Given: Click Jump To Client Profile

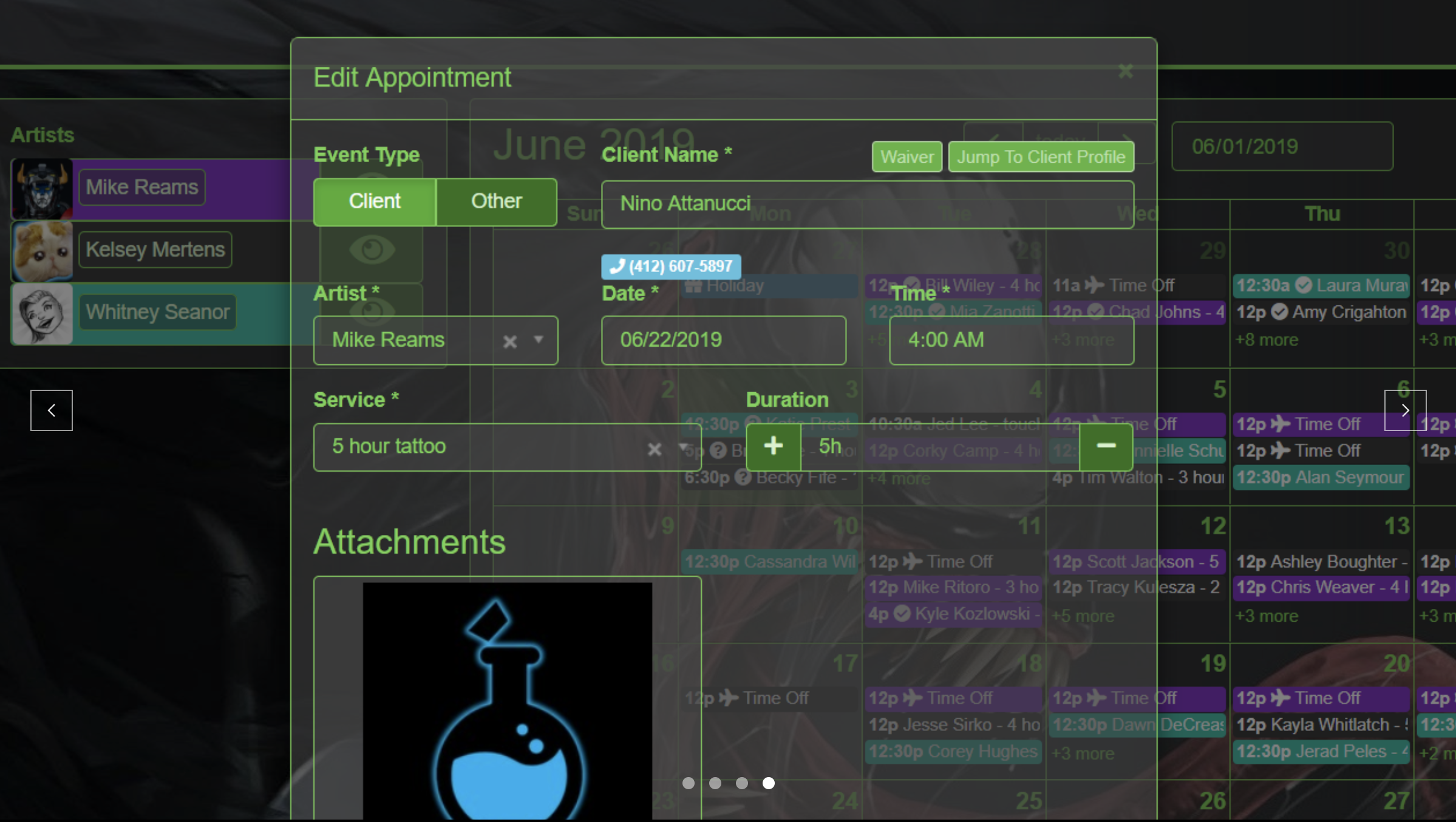Looking at the screenshot, I should click(1041, 157).
